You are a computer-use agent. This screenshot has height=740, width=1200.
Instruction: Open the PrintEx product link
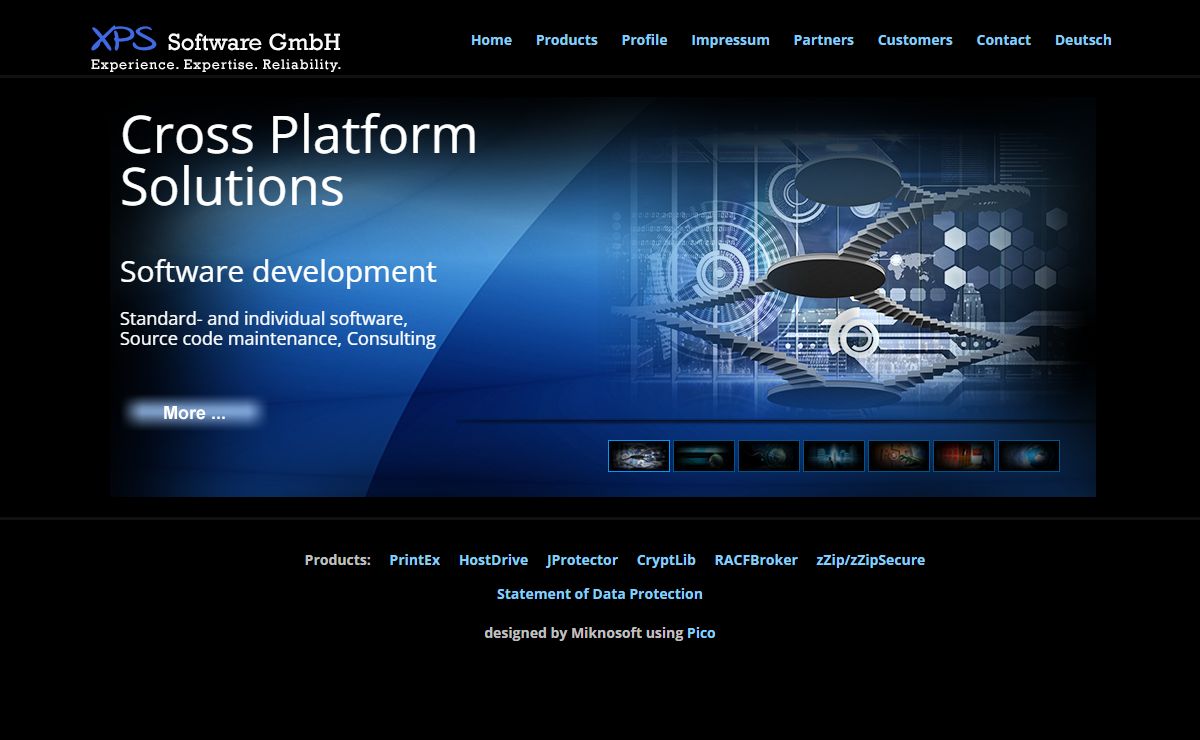coord(414,560)
